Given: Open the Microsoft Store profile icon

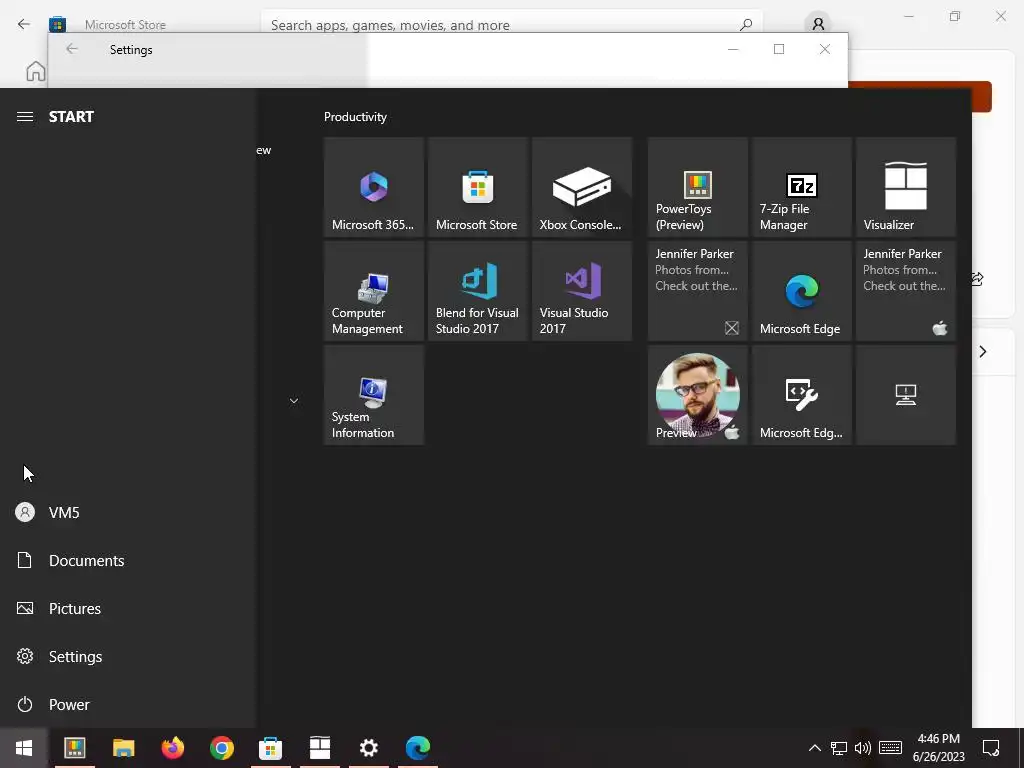Looking at the screenshot, I should [818, 24].
